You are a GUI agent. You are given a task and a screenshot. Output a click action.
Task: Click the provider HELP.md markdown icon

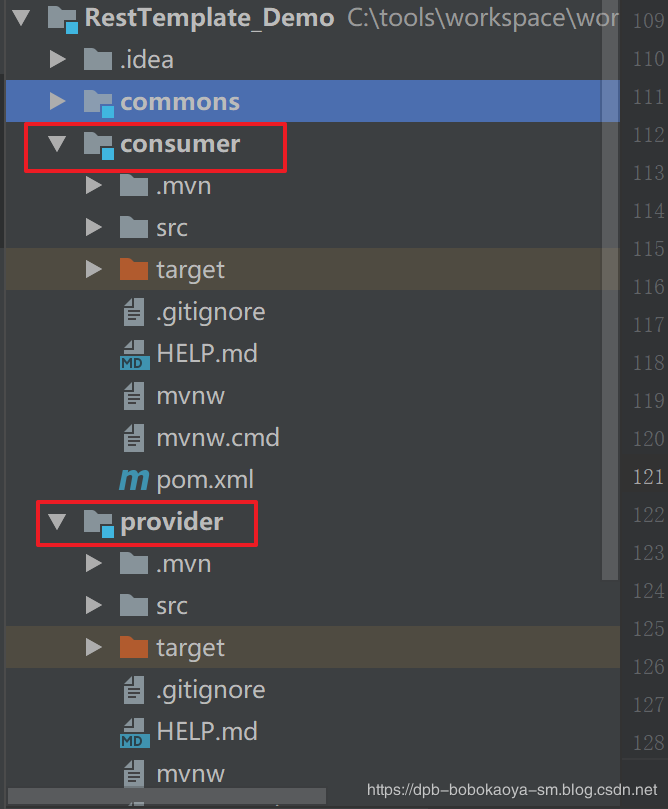pos(133,733)
